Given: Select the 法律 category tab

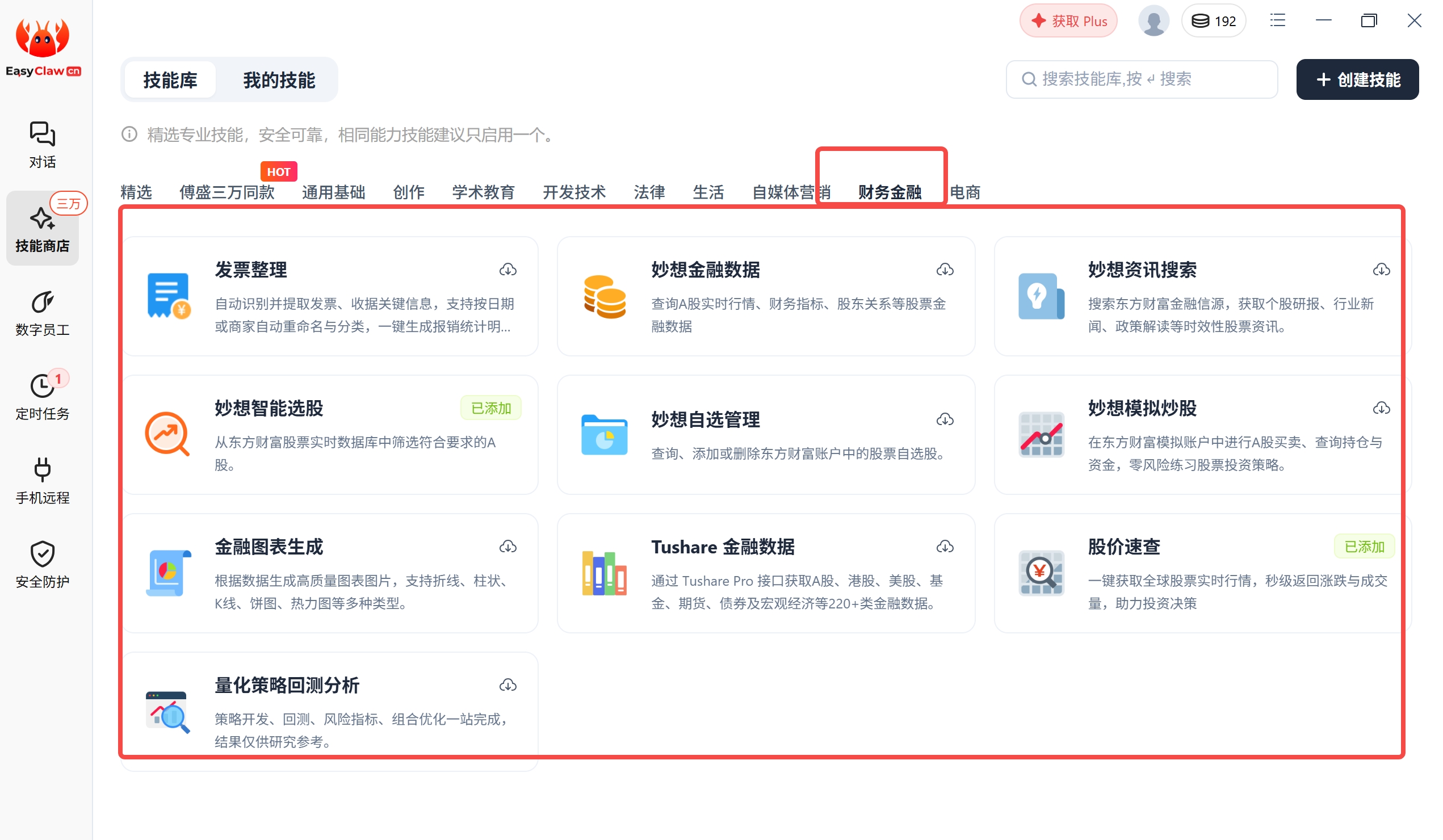Looking at the screenshot, I should (649, 192).
